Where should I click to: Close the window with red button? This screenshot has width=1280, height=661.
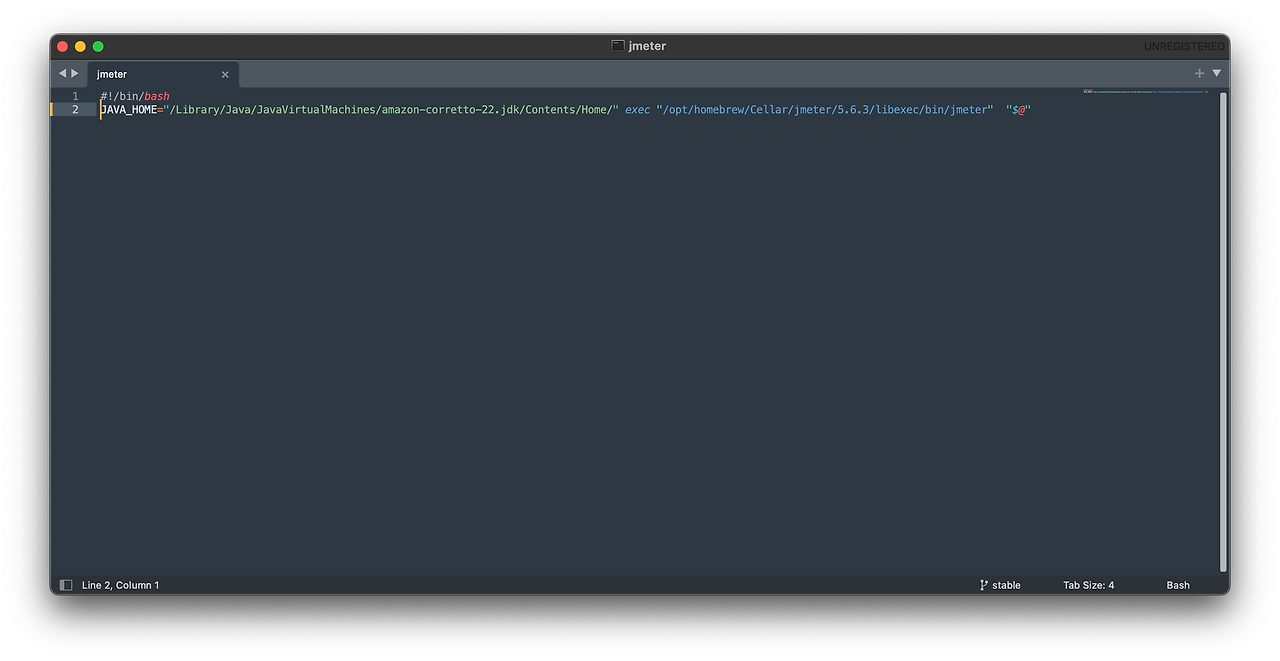pos(62,46)
